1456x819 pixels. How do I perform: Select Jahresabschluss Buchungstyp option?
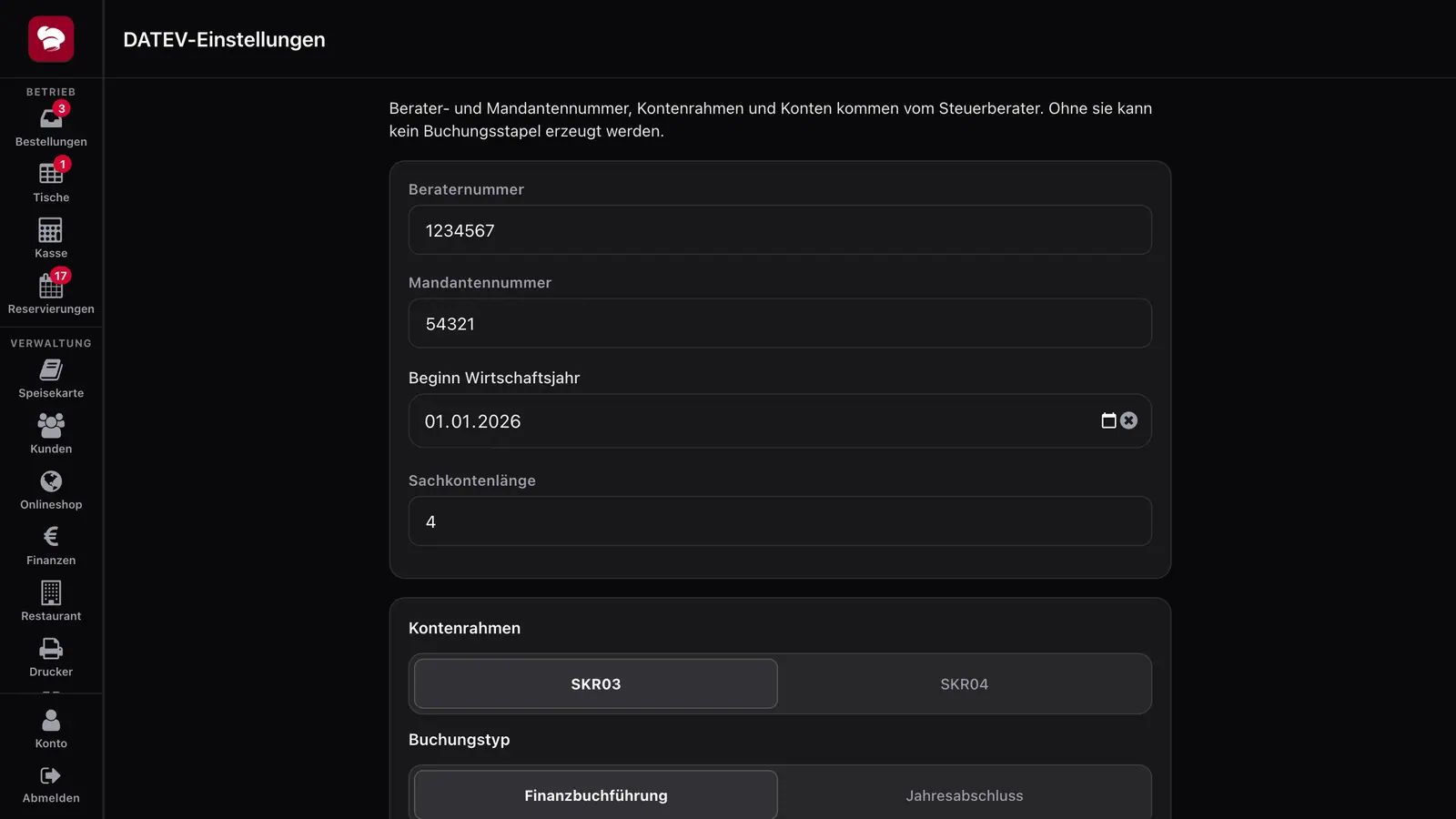pos(965,795)
